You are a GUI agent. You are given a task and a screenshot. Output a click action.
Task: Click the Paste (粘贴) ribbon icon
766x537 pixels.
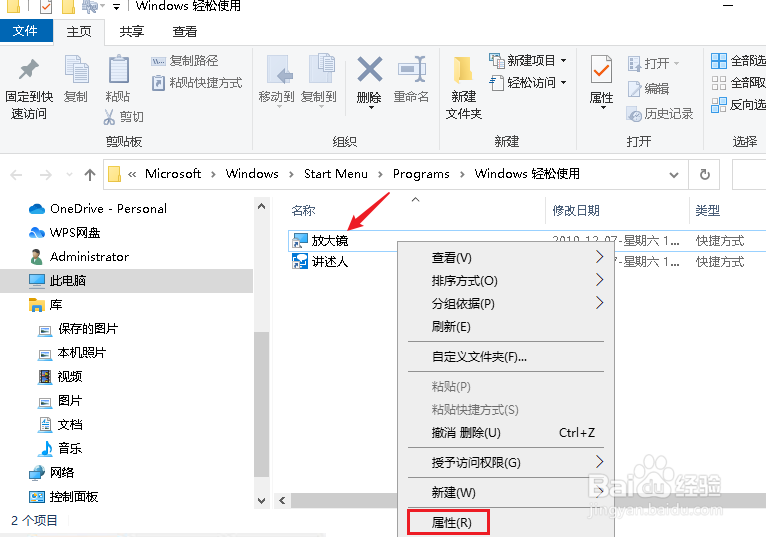(118, 69)
